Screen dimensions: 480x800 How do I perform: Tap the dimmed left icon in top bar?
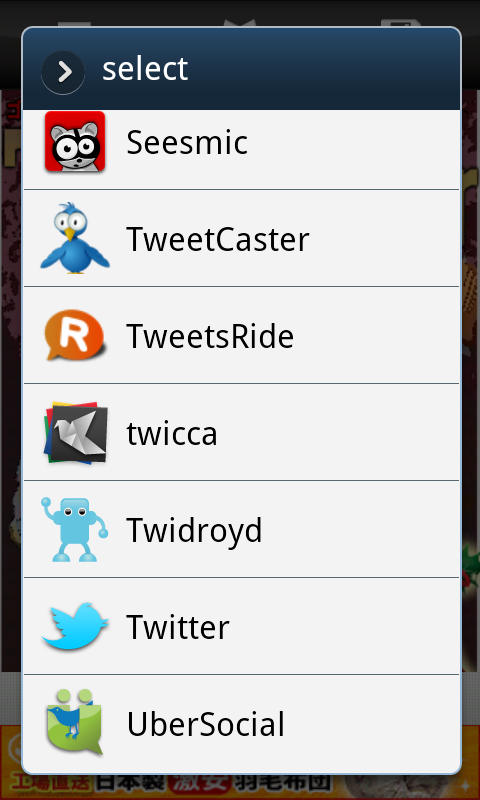coord(74,23)
